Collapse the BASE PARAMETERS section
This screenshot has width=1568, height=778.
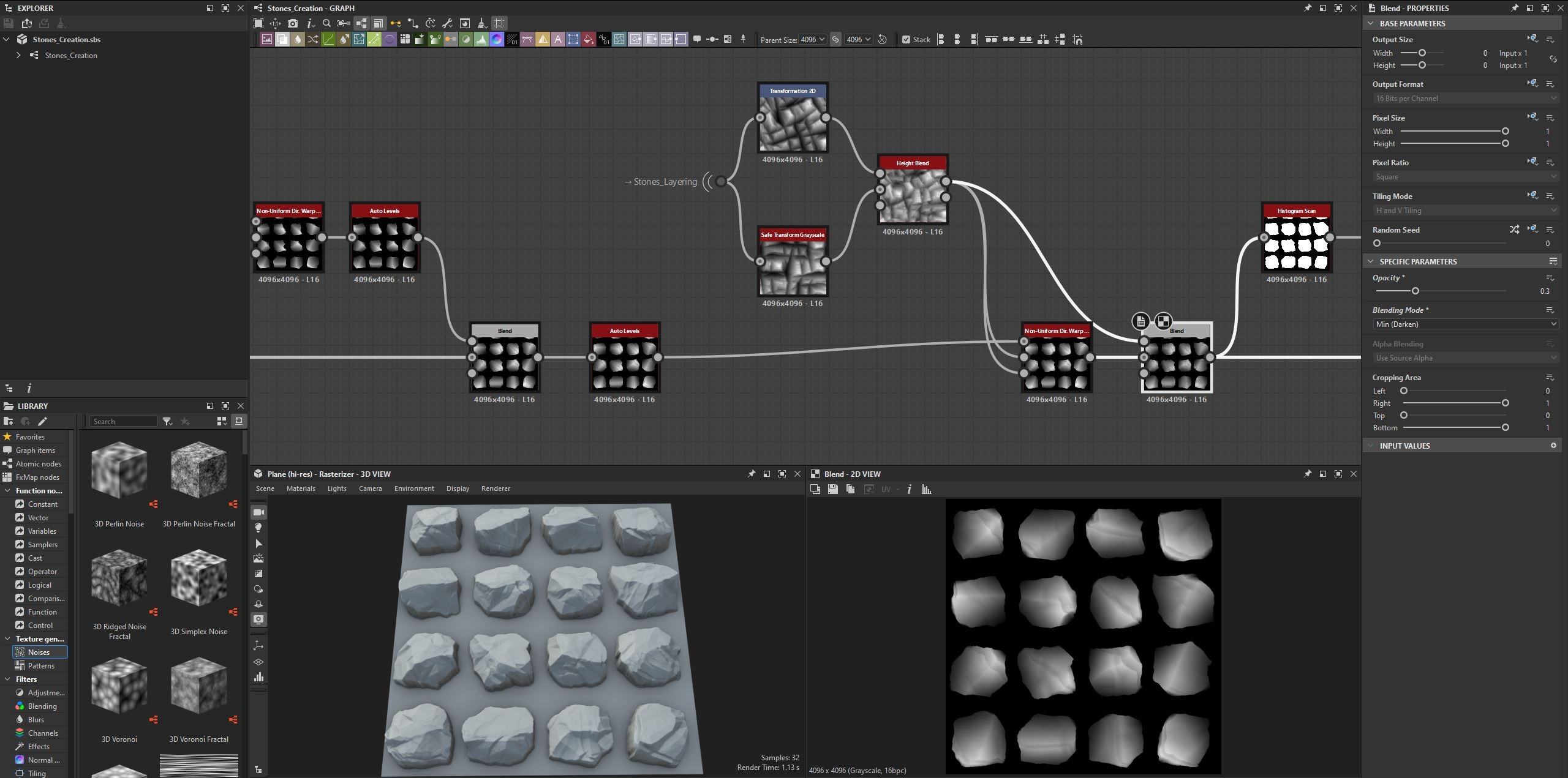[1371, 23]
